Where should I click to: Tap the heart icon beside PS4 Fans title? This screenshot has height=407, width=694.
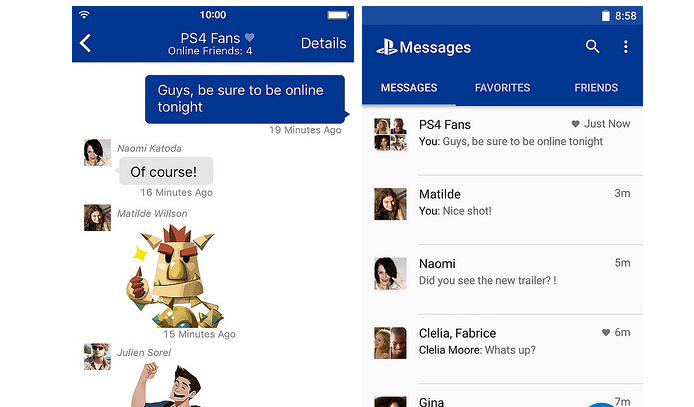[250, 38]
